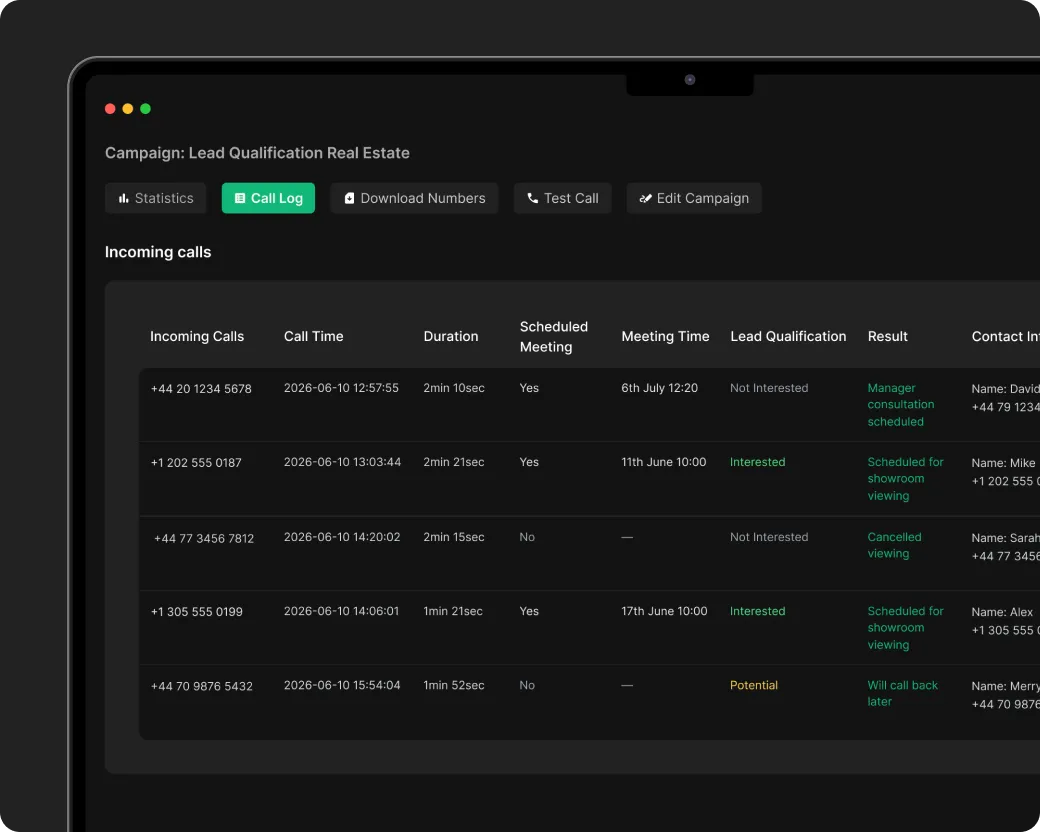Click the Incoming Calls column header
1040x832 pixels.
tap(197, 336)
